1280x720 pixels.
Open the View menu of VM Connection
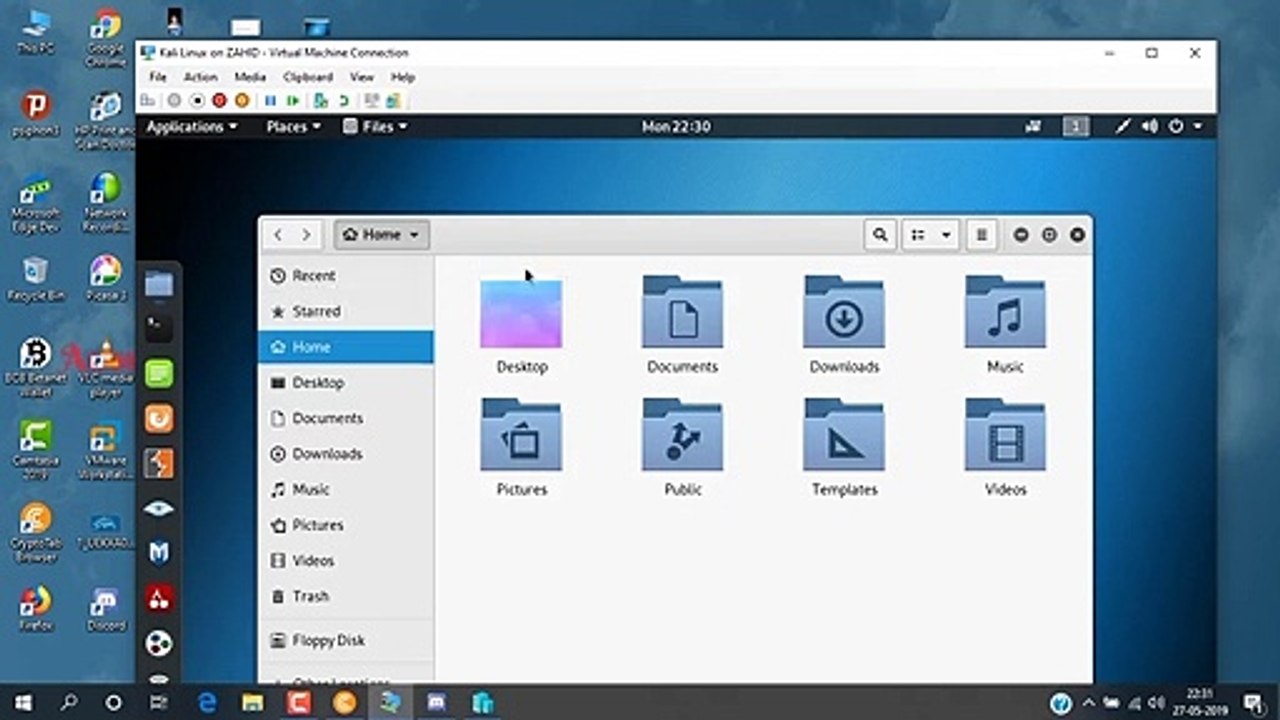[x=362, y=77]
